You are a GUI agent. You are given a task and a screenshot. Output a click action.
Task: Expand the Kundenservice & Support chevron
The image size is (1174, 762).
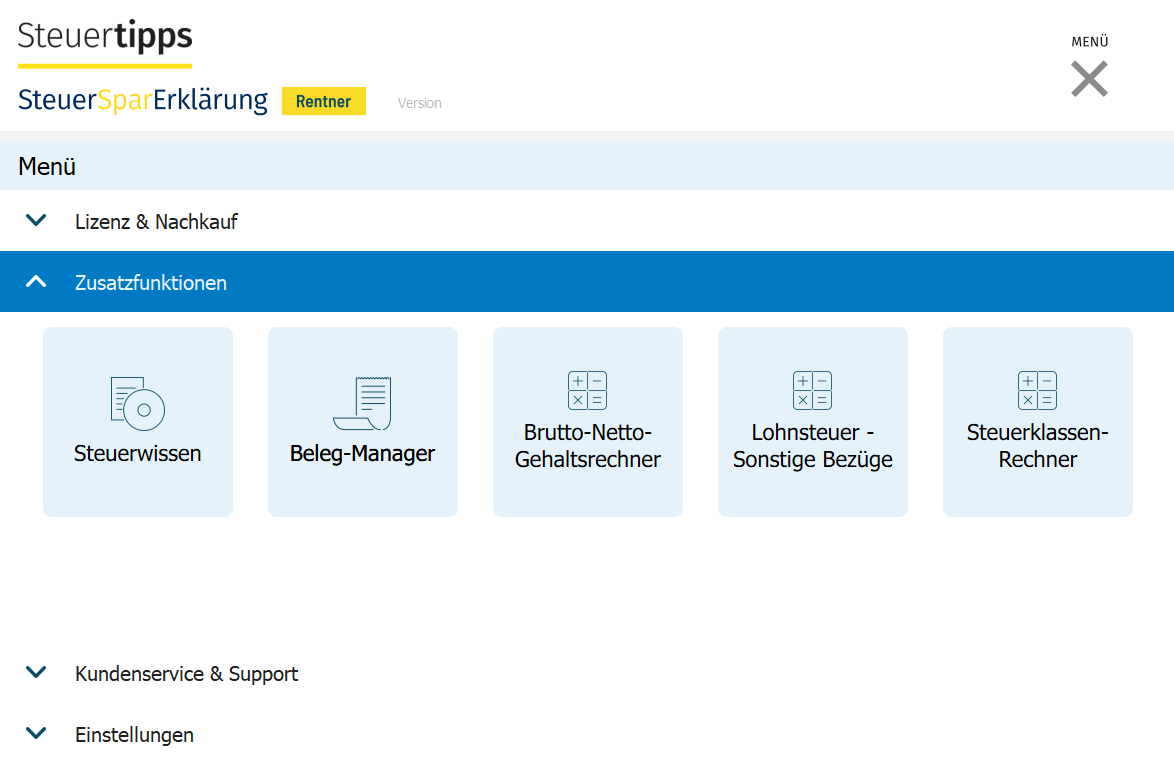point(36,673)
